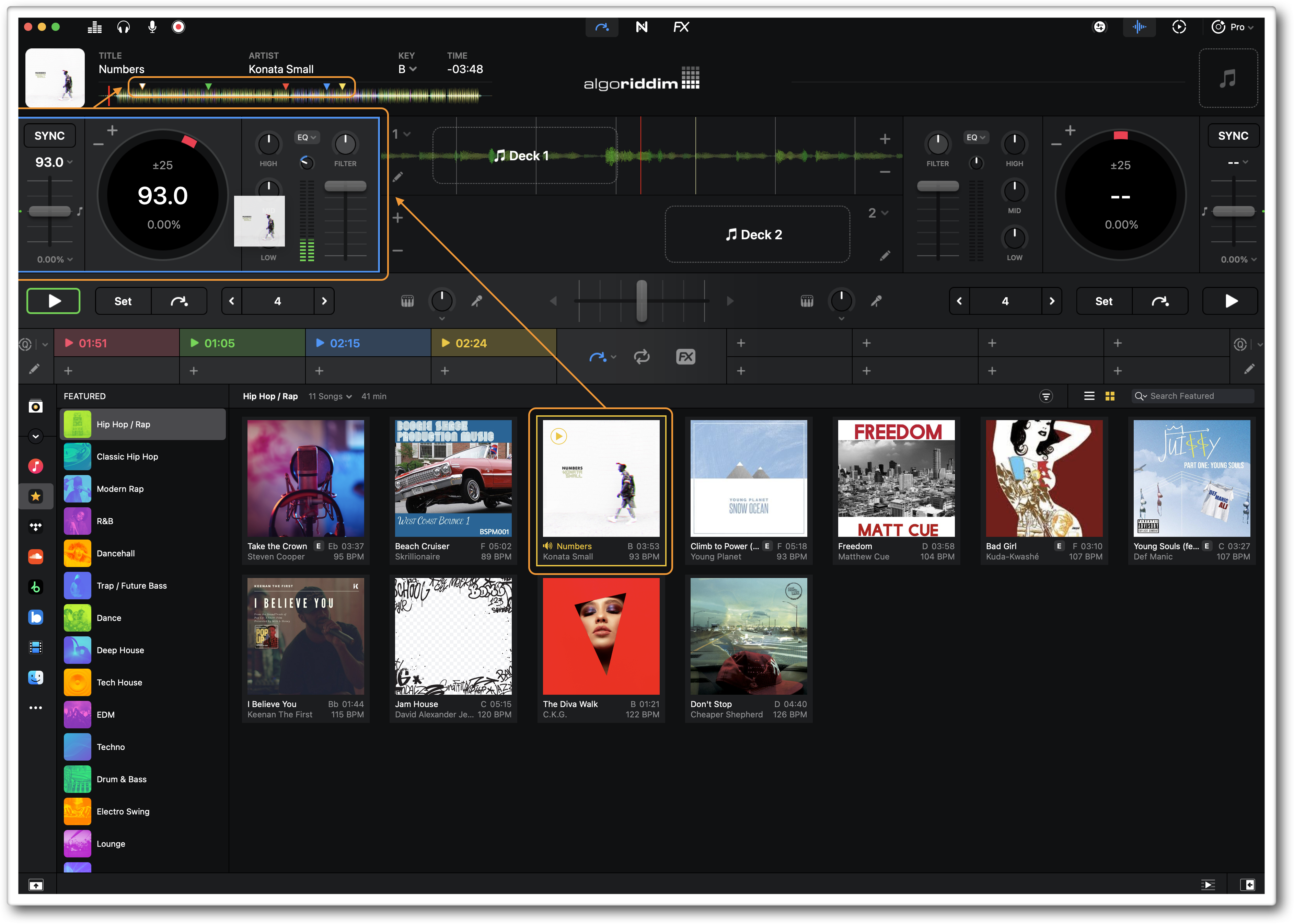Image resolution: width=1294 pixels, height=924 pixels.
Task: Toggle the center FX panel button
Action: click(685, 357)
